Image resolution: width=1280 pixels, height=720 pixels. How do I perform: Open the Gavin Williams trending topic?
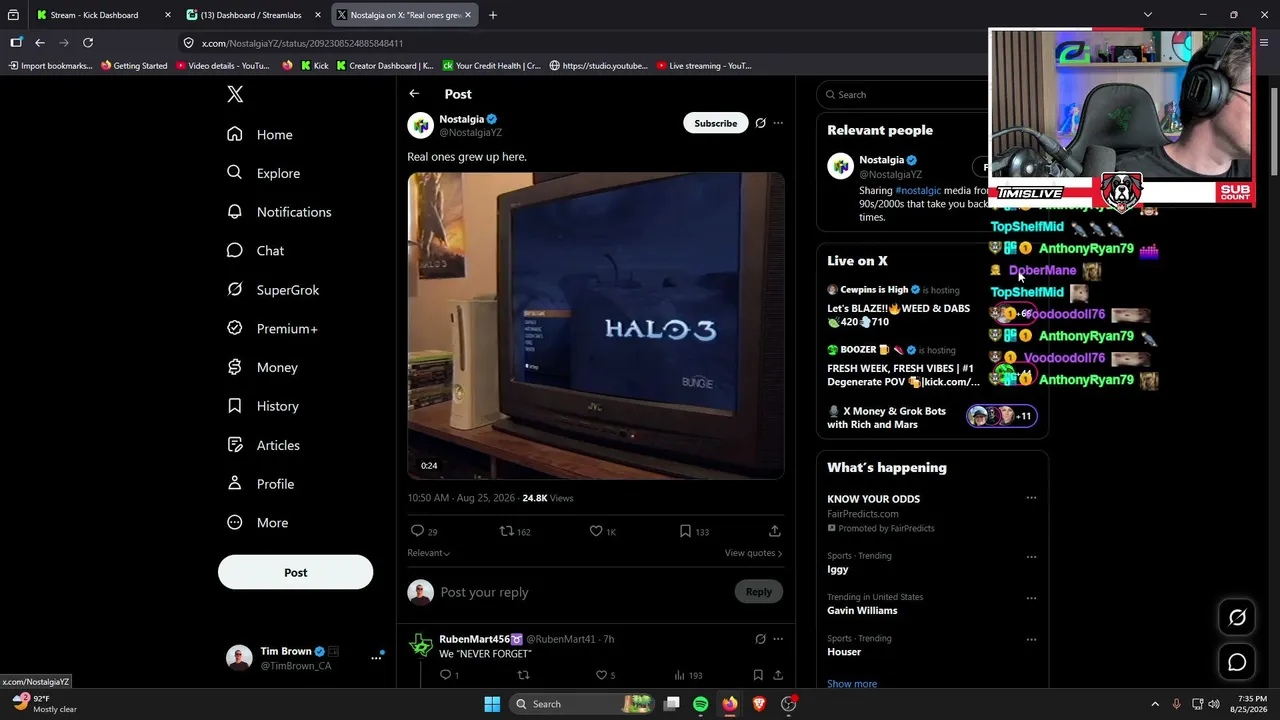tap(862, 611)
